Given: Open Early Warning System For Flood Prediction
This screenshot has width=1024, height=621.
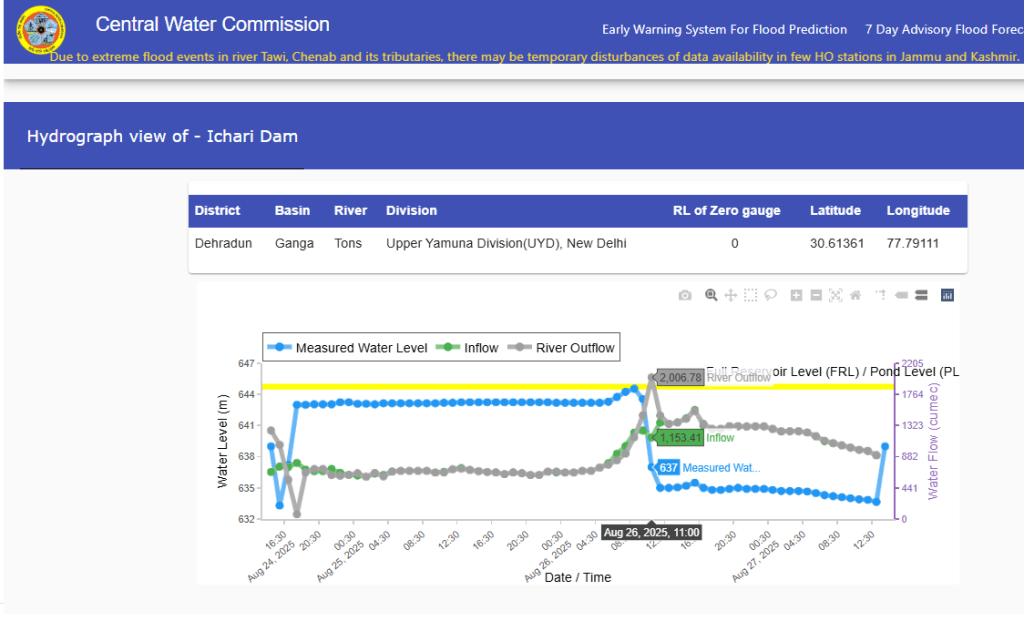Looking at the screenshot, I should [x=724, y=30].
